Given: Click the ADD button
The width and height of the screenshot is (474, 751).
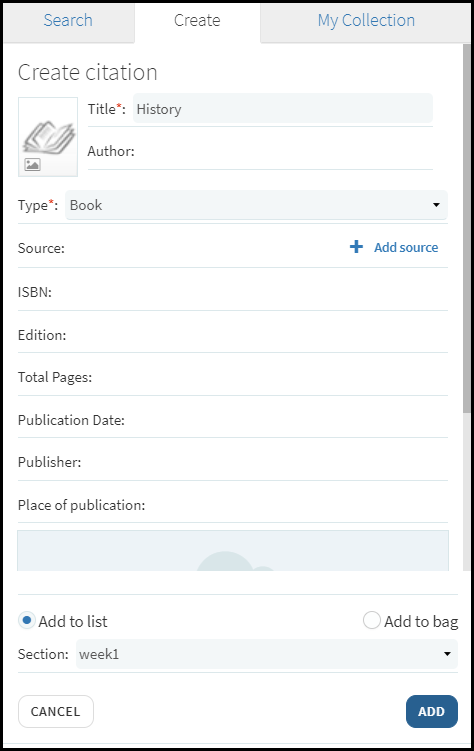Looking at the screenshot, I should pyautogui.click(x=432, y=711).
